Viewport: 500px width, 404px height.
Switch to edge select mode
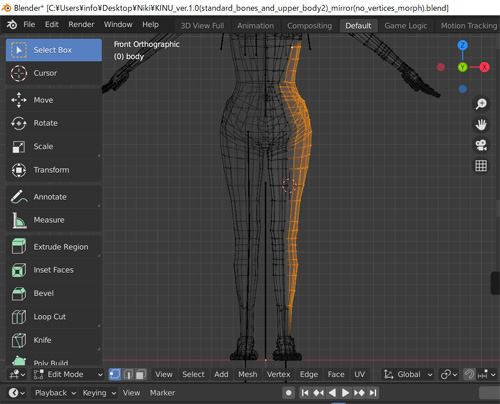128,375
